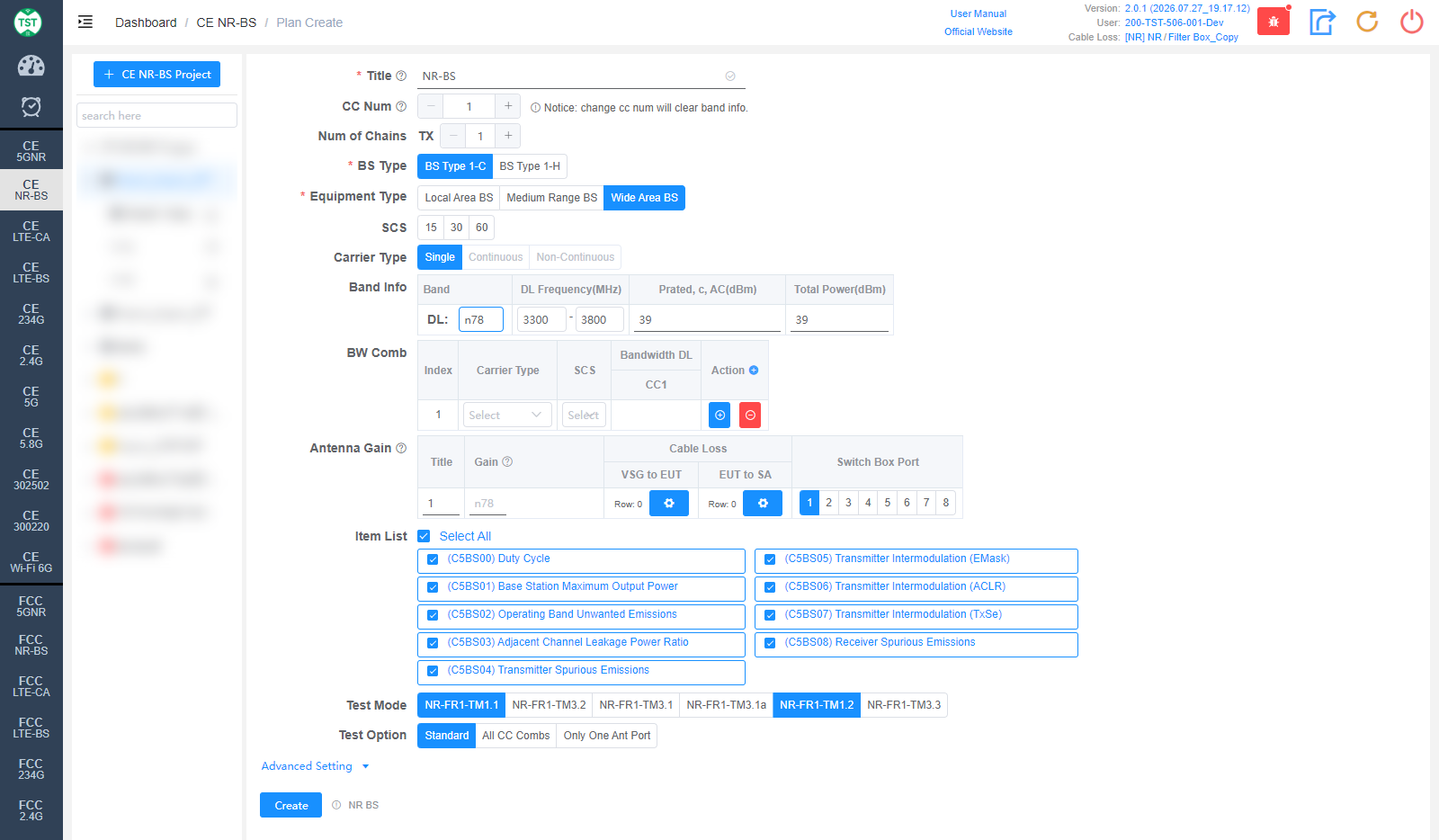1439x840 pixels.
Task: Go to Dashboard breadcrumb
Action: tap(146, 22)
